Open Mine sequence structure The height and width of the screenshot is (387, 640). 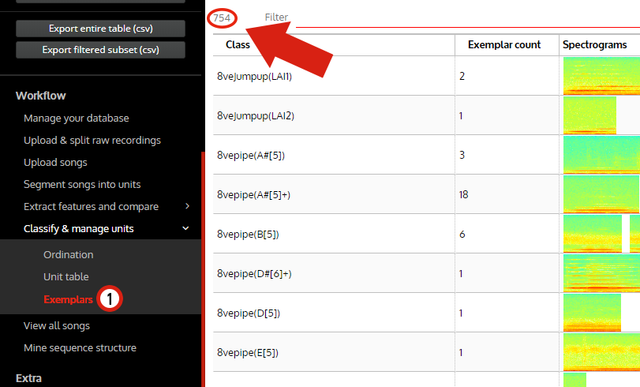tap(80, 348)
